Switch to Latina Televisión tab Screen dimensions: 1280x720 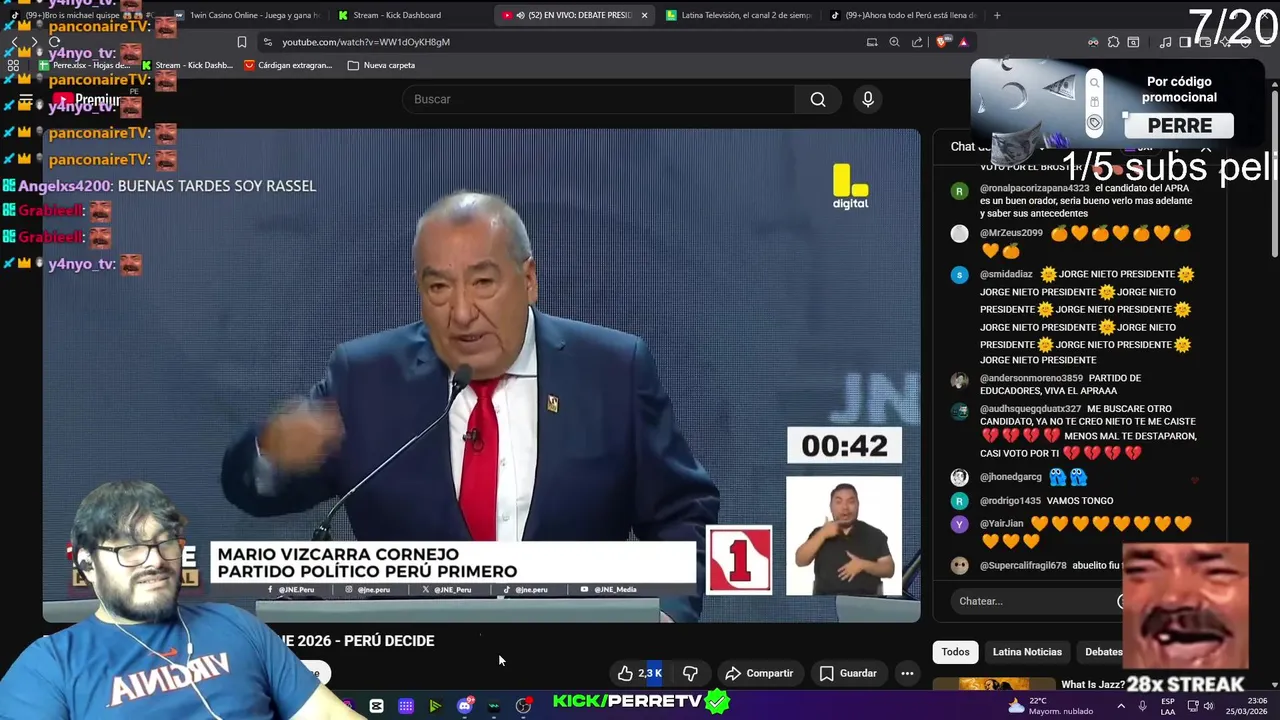738,15
